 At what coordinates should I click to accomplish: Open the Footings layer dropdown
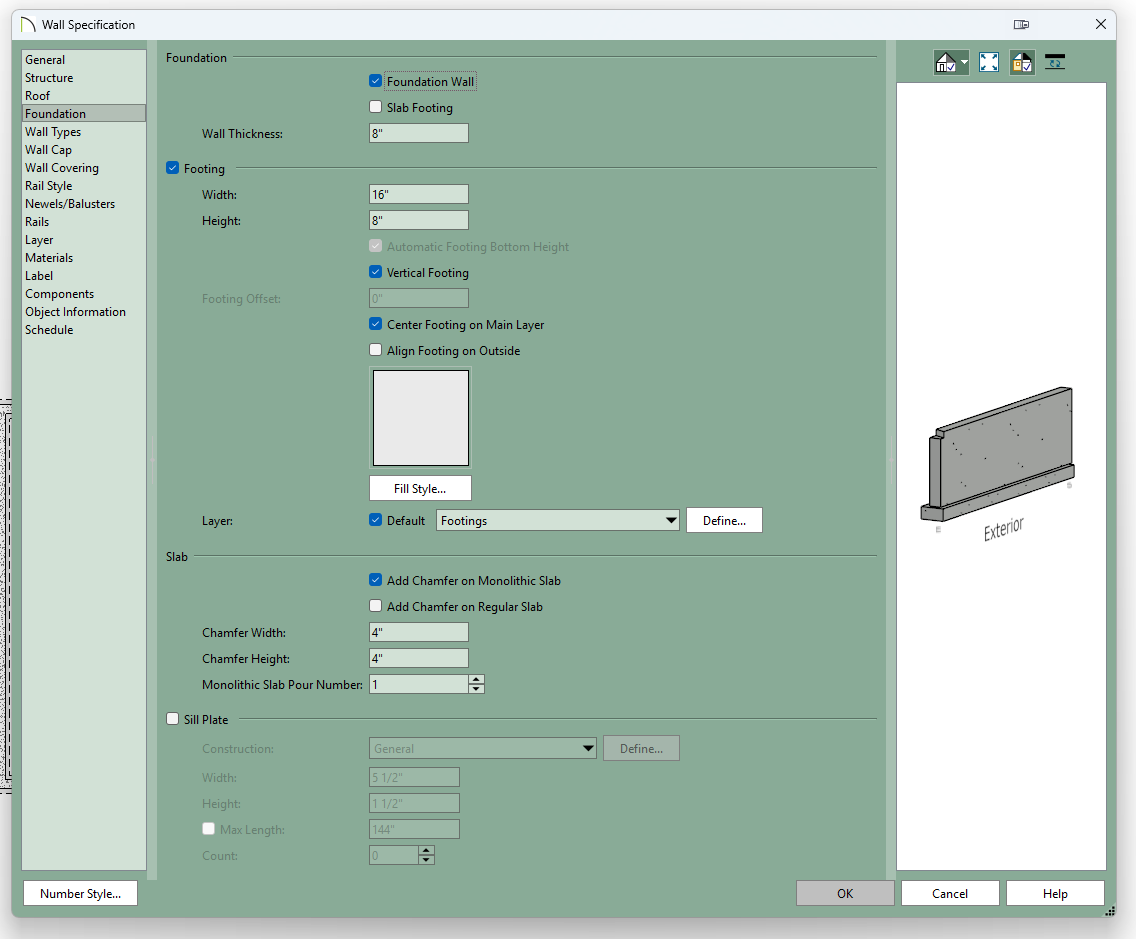click(x=670, y=521)
